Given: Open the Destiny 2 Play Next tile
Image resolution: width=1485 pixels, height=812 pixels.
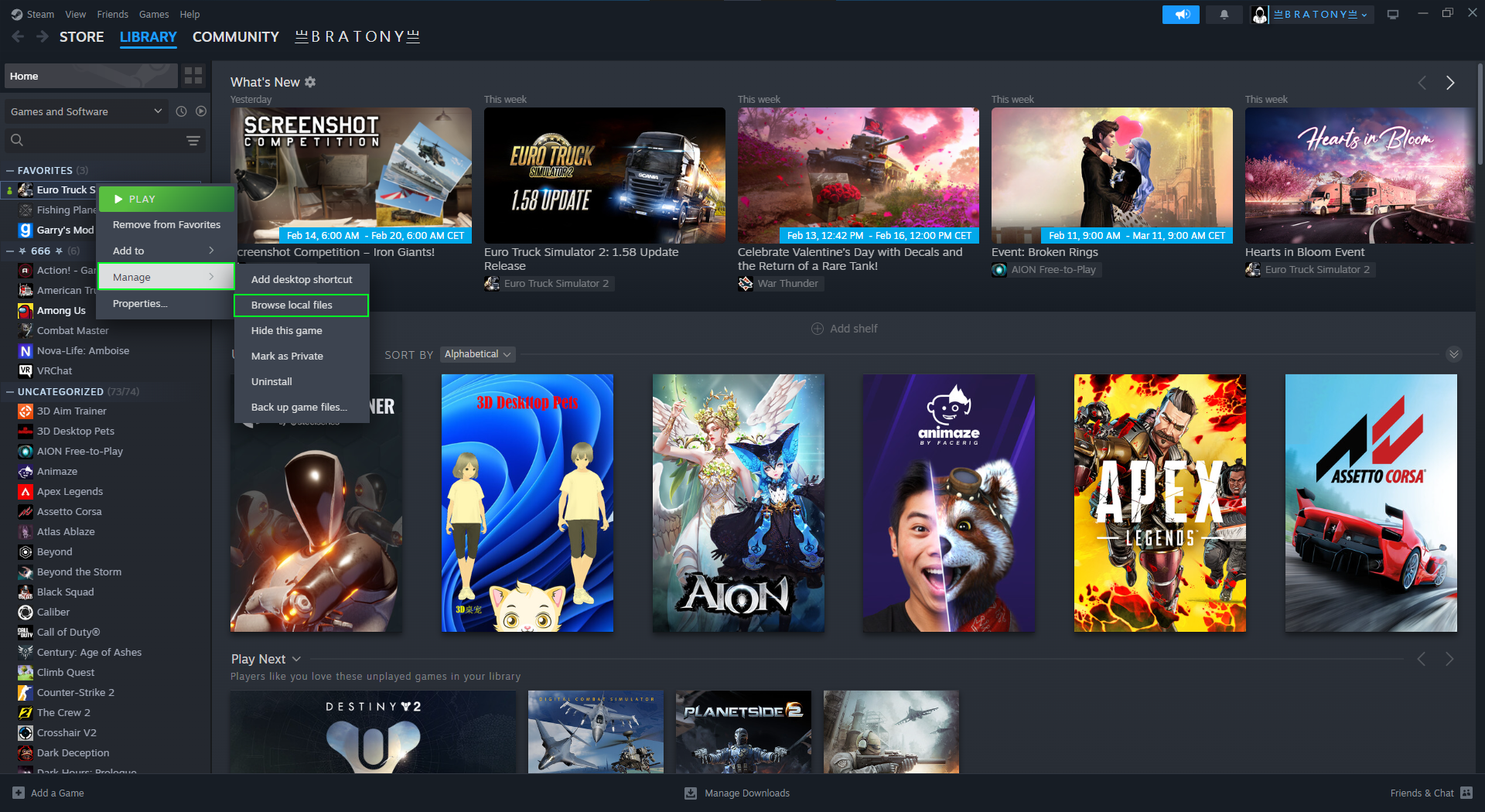Looking at the screenshot, I should (373, 732).
